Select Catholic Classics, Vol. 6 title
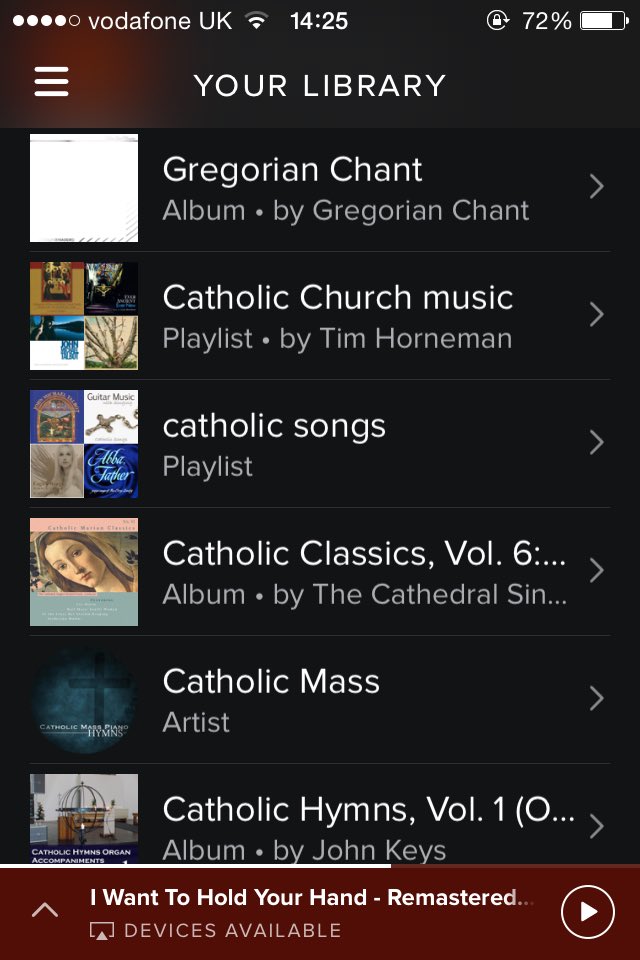 tap(364, 553)
